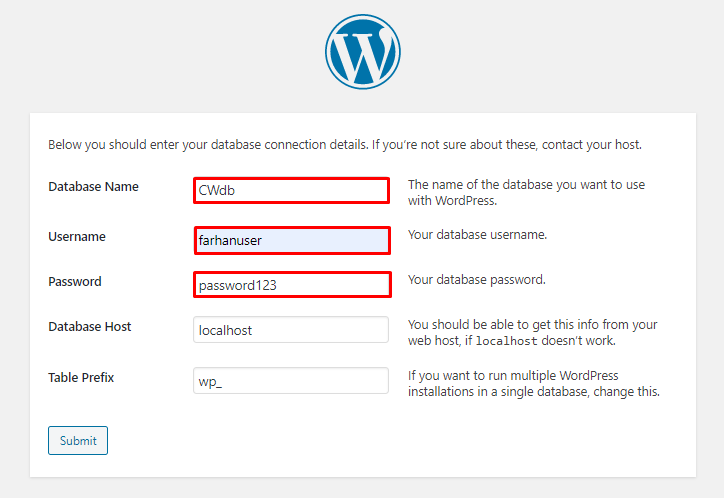Click the multiple installations description text
Screen dimensions: 724x498
[x=534, y=383]
